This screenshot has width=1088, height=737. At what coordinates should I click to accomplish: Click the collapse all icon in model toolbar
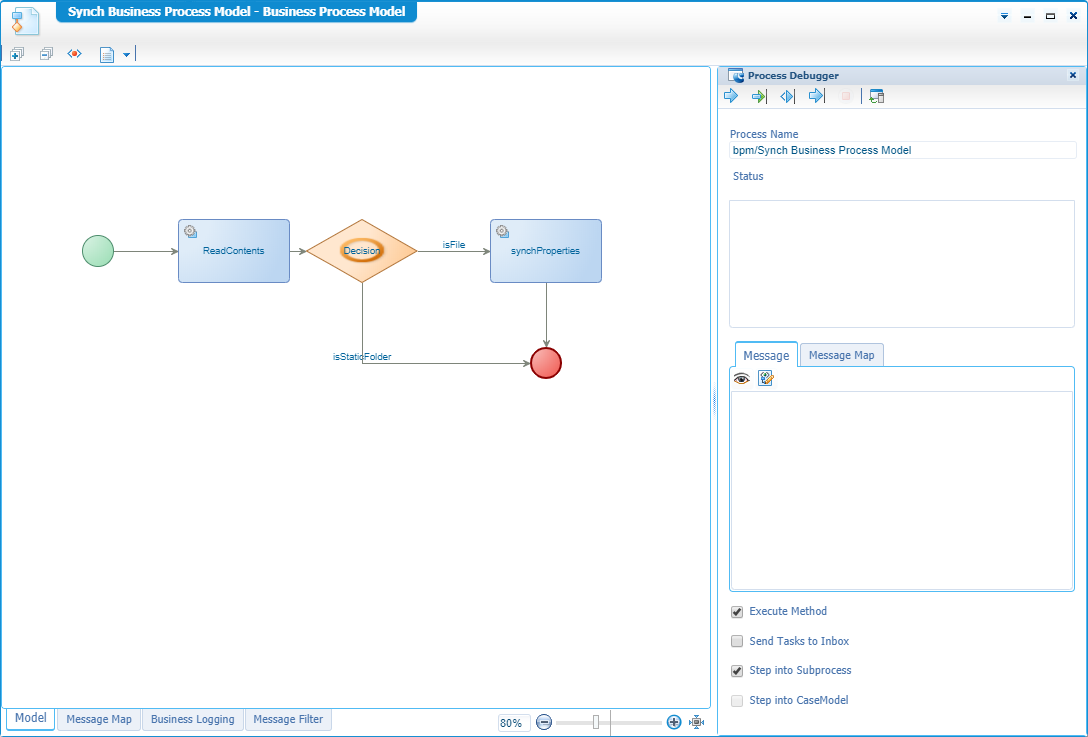(x=46, y=54)
